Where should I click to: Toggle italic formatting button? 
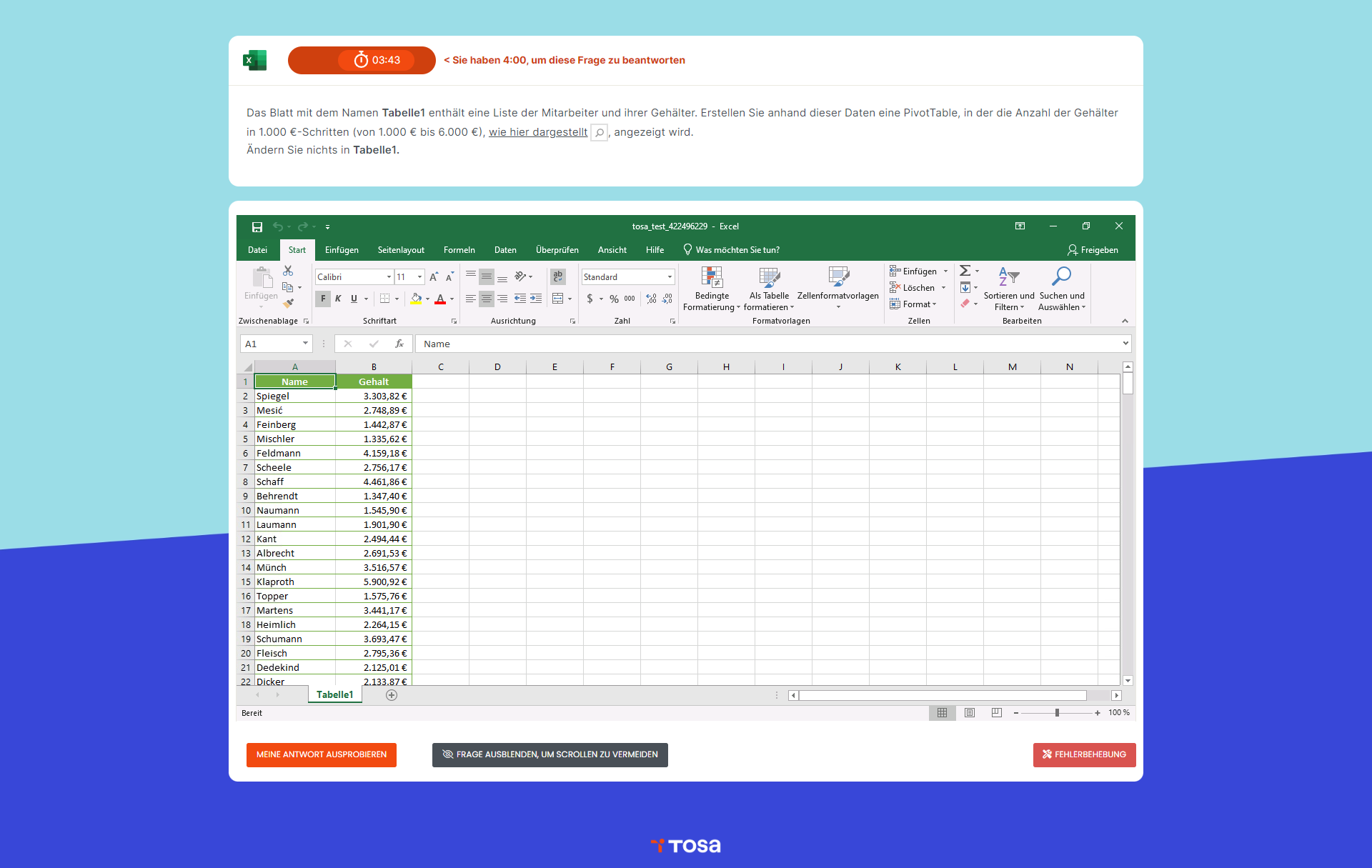pyautogui.click(x=338, y=299)
